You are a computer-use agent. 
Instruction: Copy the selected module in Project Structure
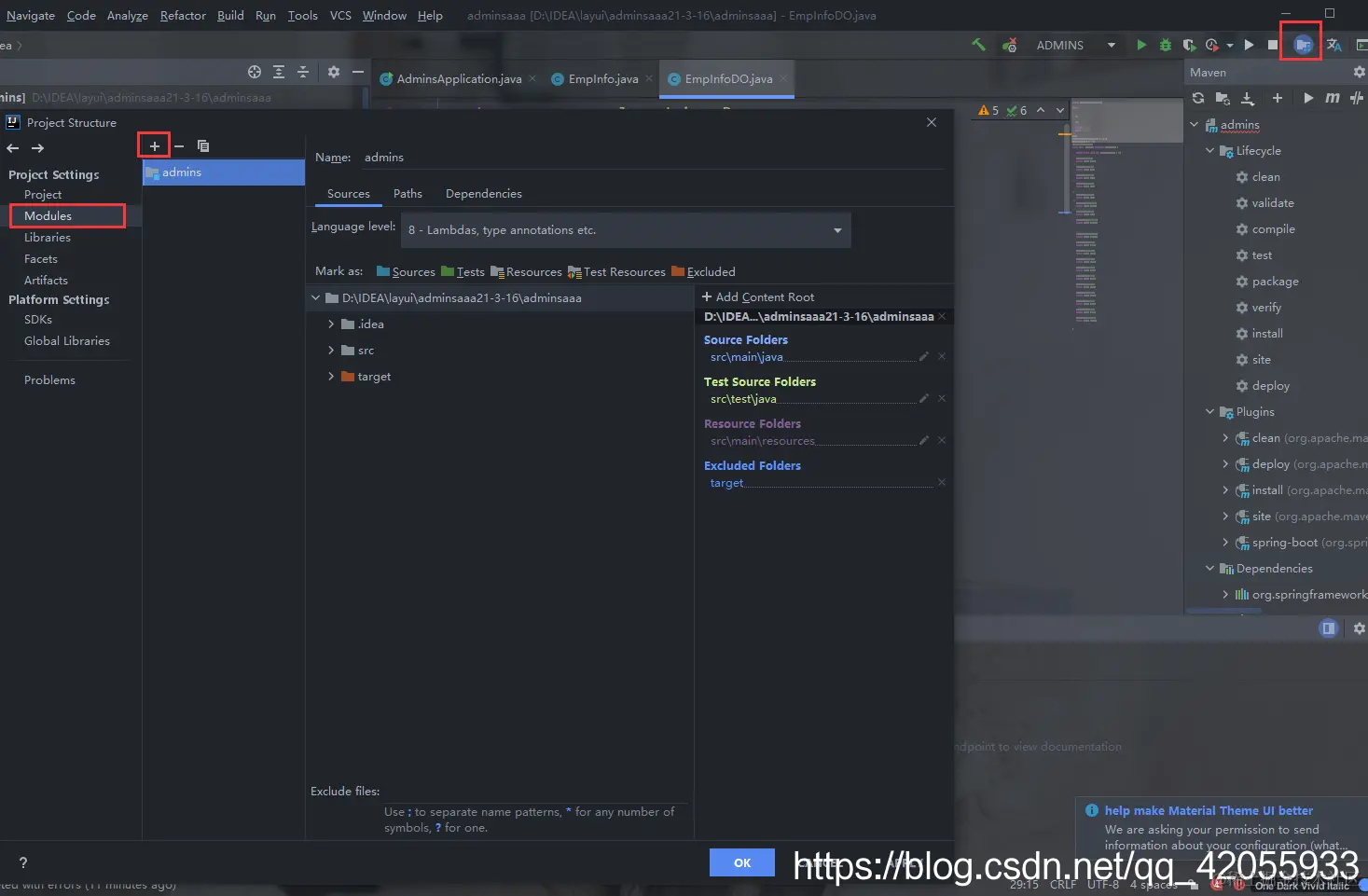click(203, 145)
